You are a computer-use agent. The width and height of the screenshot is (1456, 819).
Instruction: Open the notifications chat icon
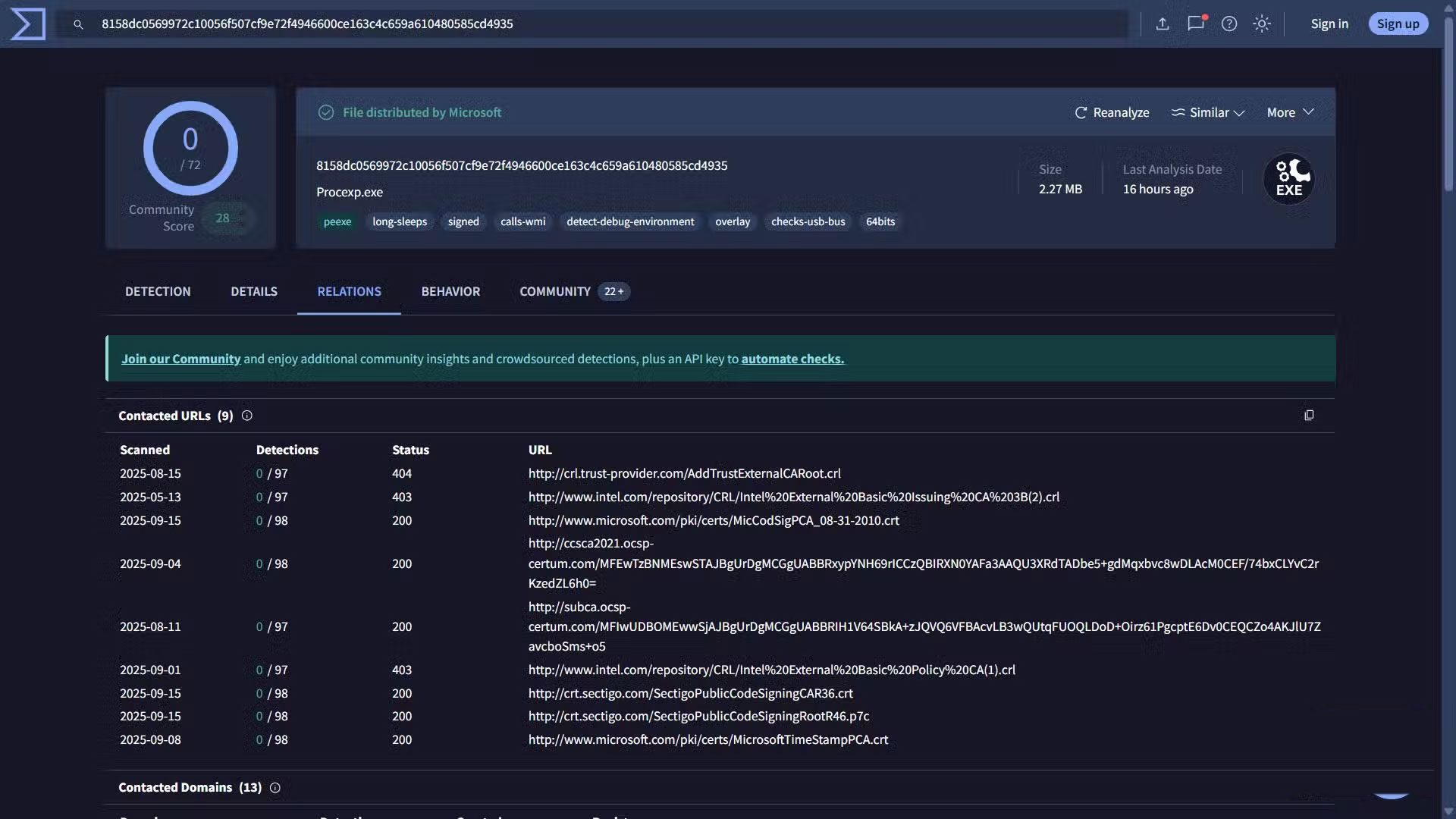1196,24
